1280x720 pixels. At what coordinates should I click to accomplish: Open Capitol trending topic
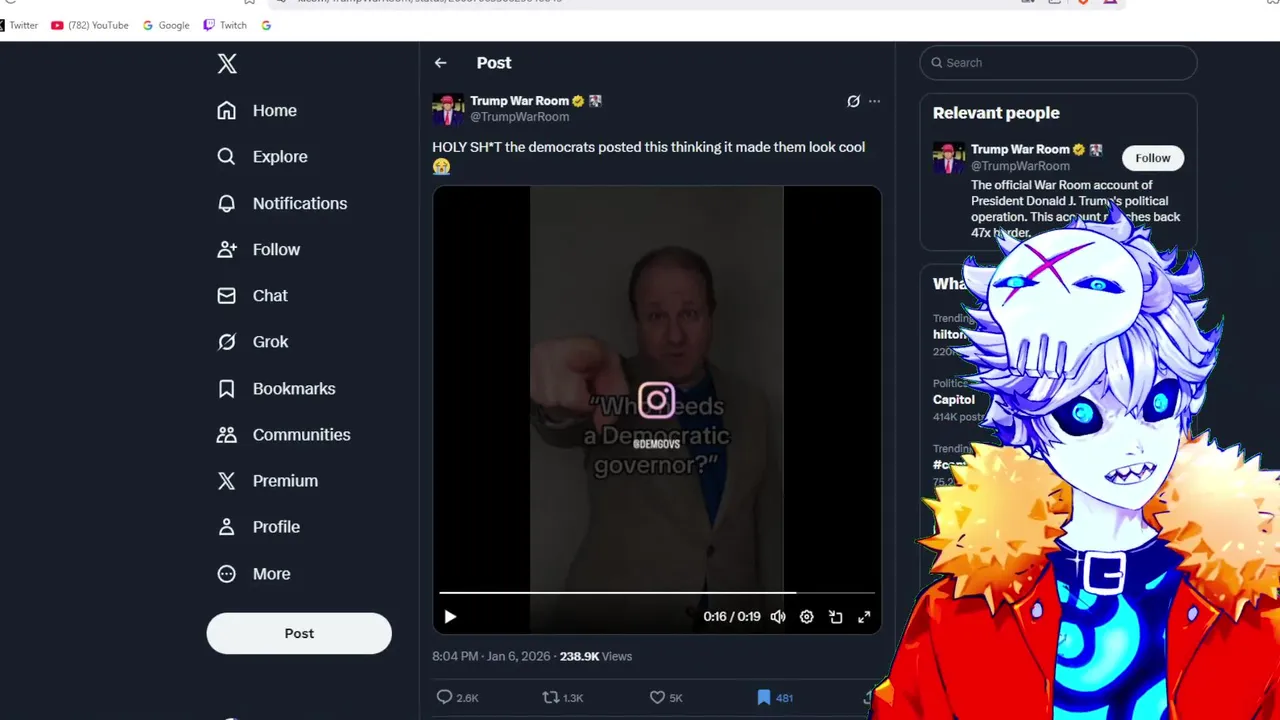(x=953, y=400)
